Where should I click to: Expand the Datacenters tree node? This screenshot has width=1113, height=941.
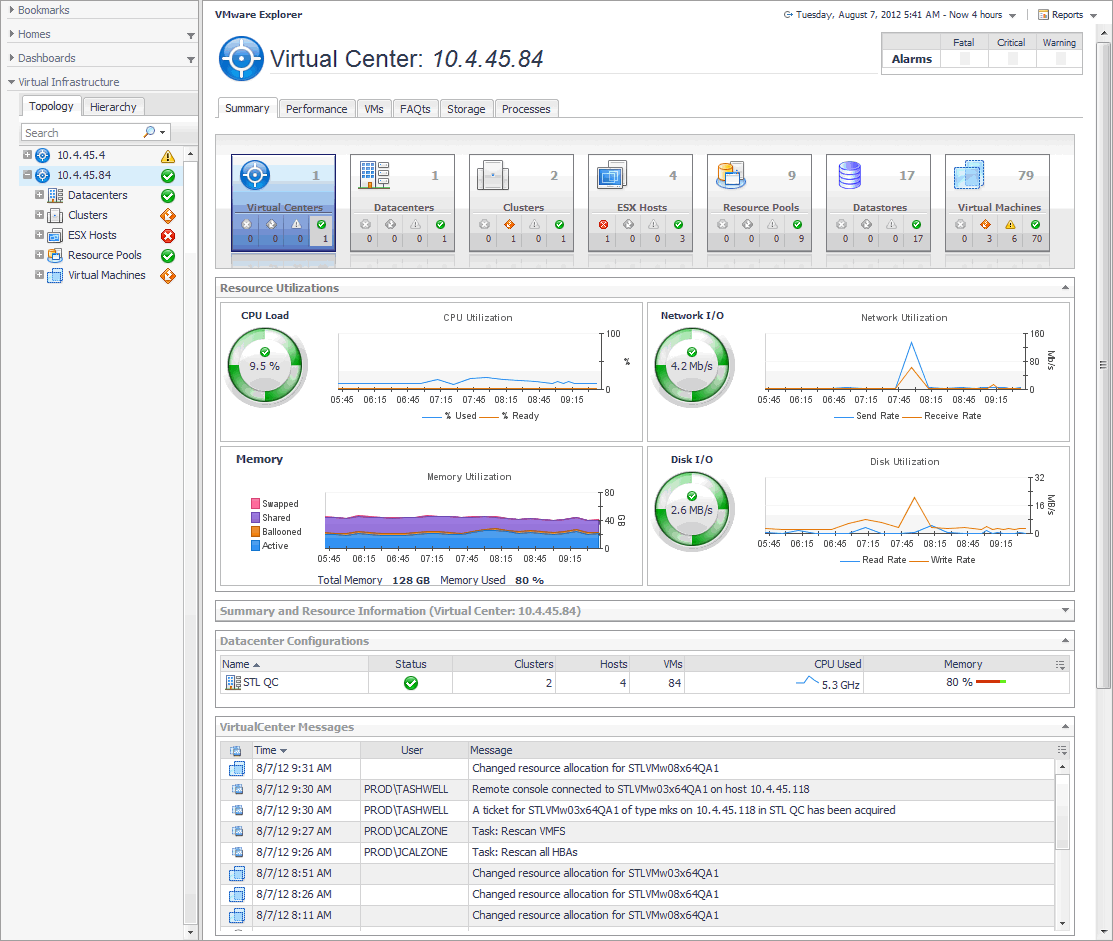39,194
